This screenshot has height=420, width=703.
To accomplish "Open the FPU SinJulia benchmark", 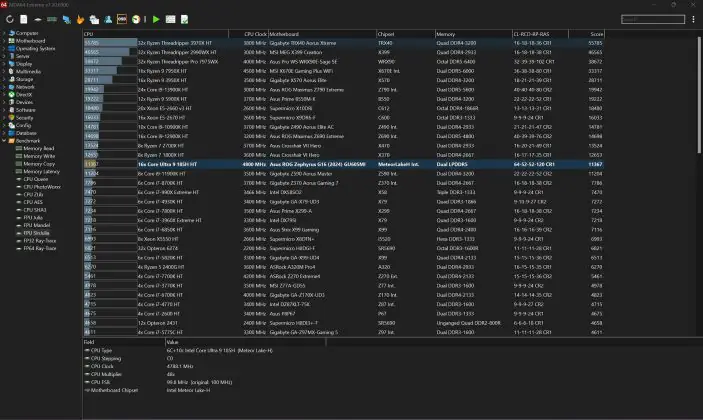I will (x=36, y=233).
